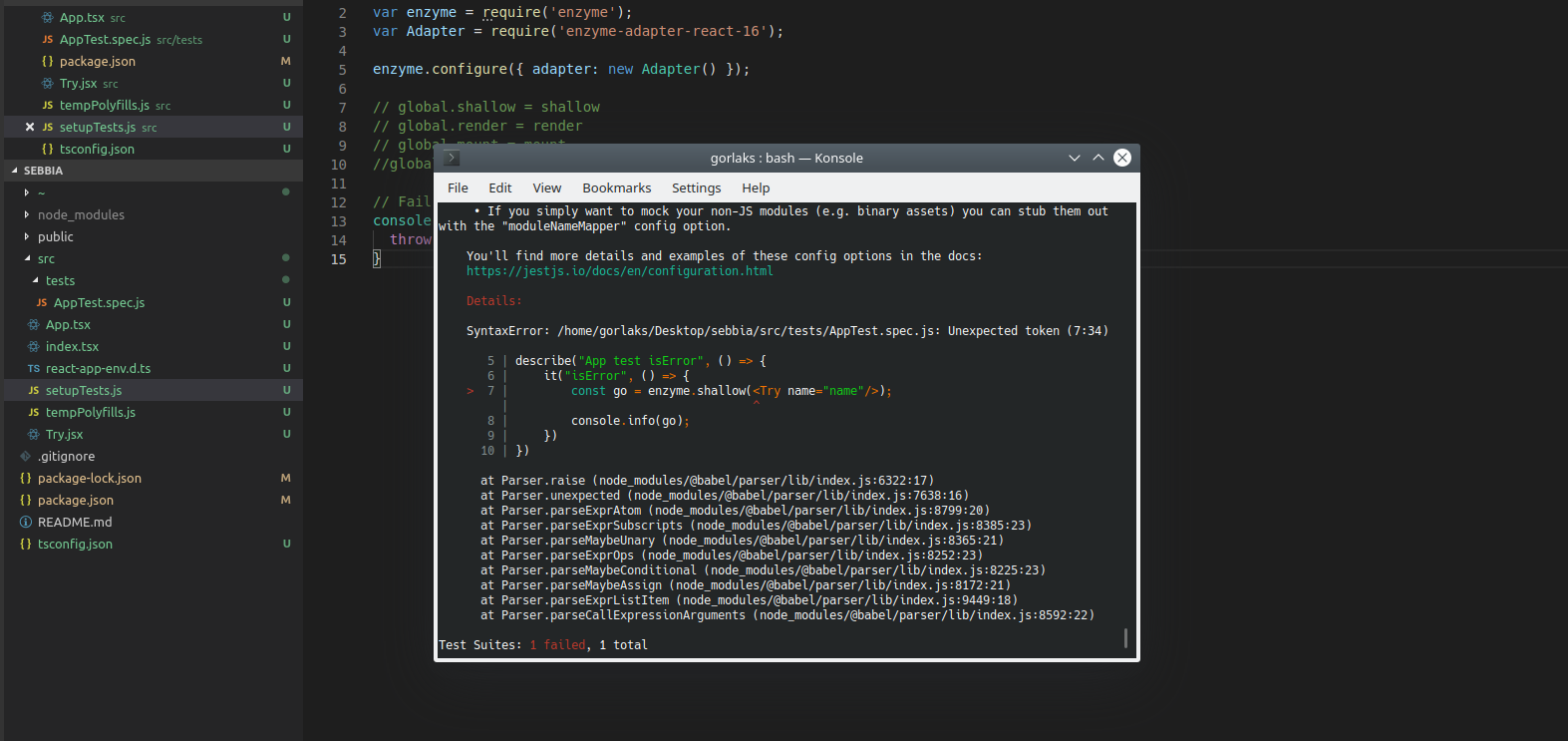This screenshot has height=741, width=1568.
Task: Open package-lock.json file
Action: [x=90, y=478]
